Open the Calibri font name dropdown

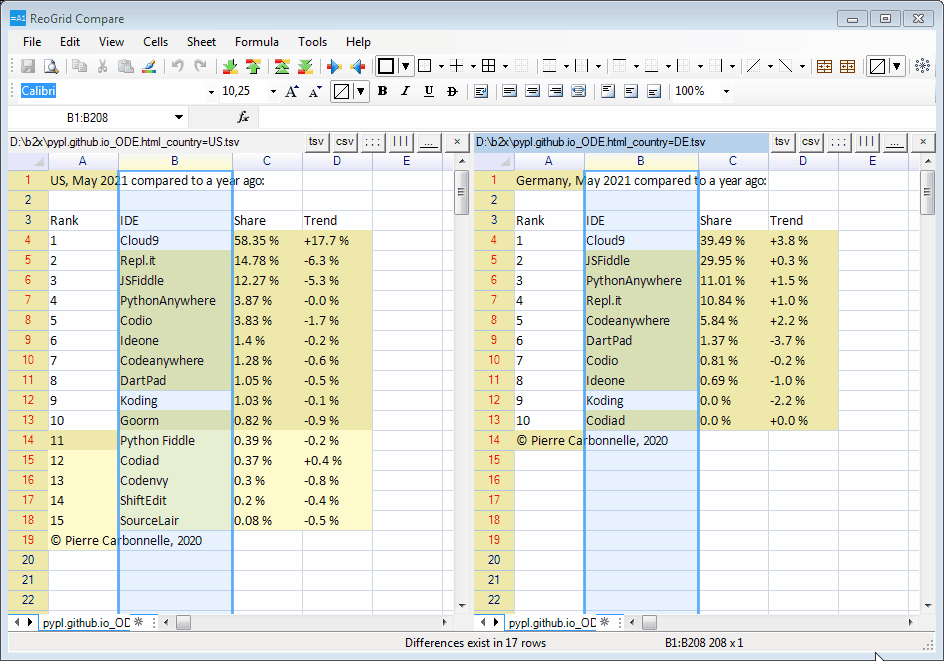(211, 92)
